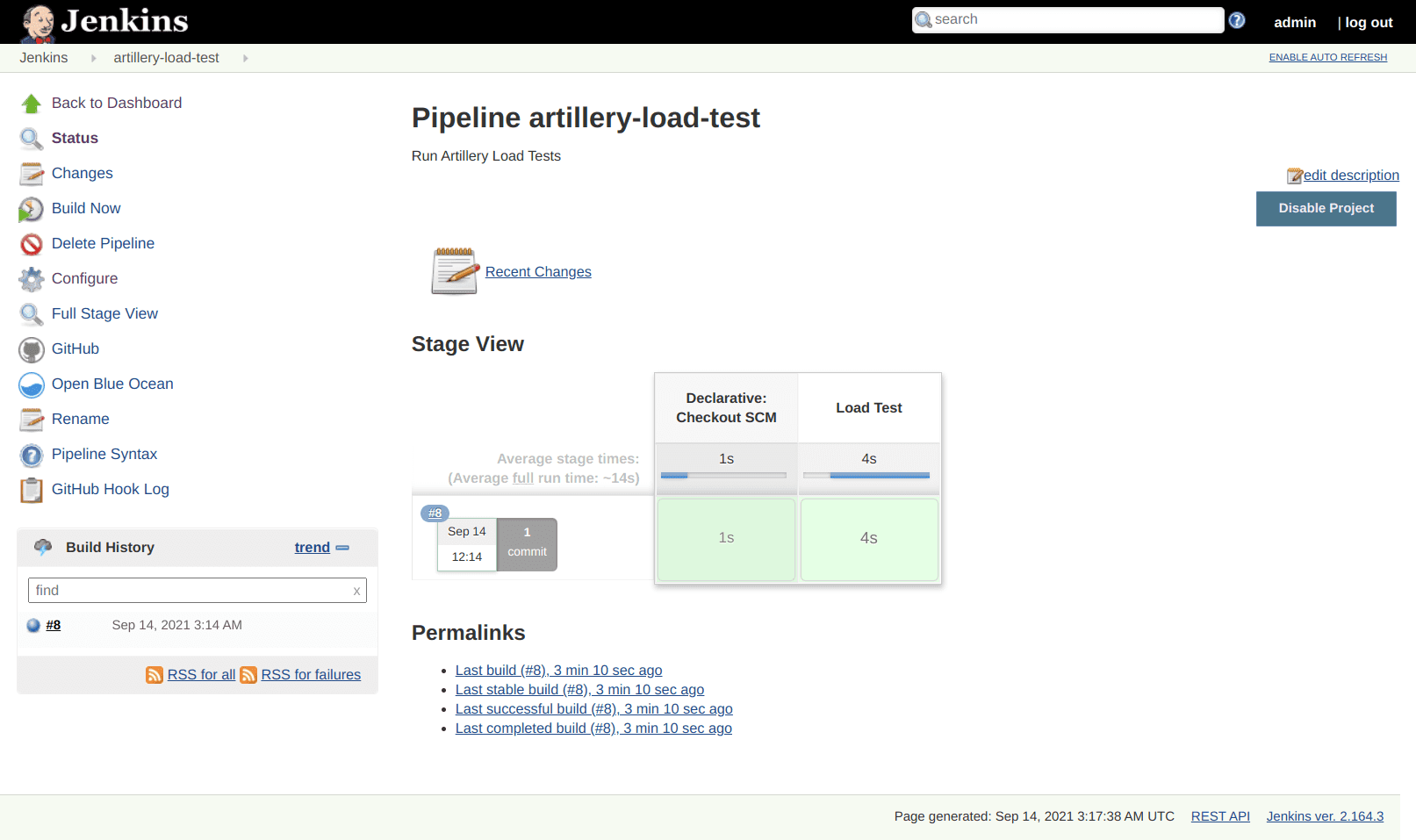Open Full Stage View from the sidebar

pyautogui.click(x=104, y=314)
